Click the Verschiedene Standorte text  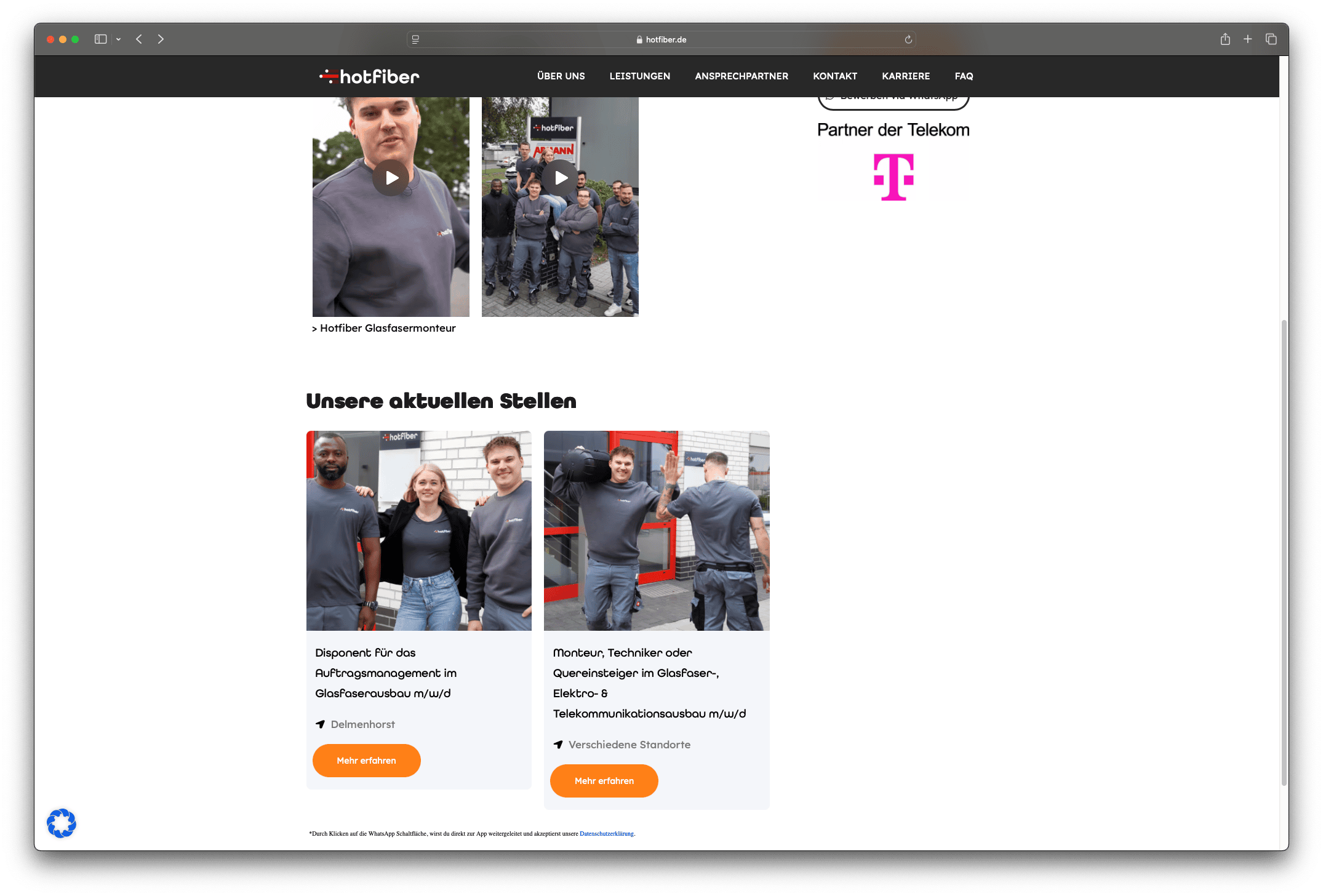click(630, 745)
